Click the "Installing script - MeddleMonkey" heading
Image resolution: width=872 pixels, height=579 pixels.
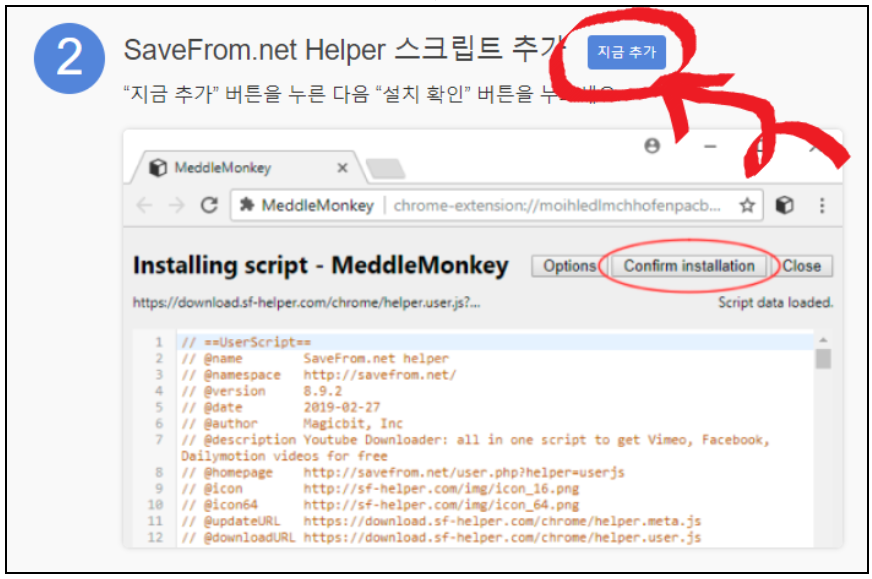tap(320, 266)
